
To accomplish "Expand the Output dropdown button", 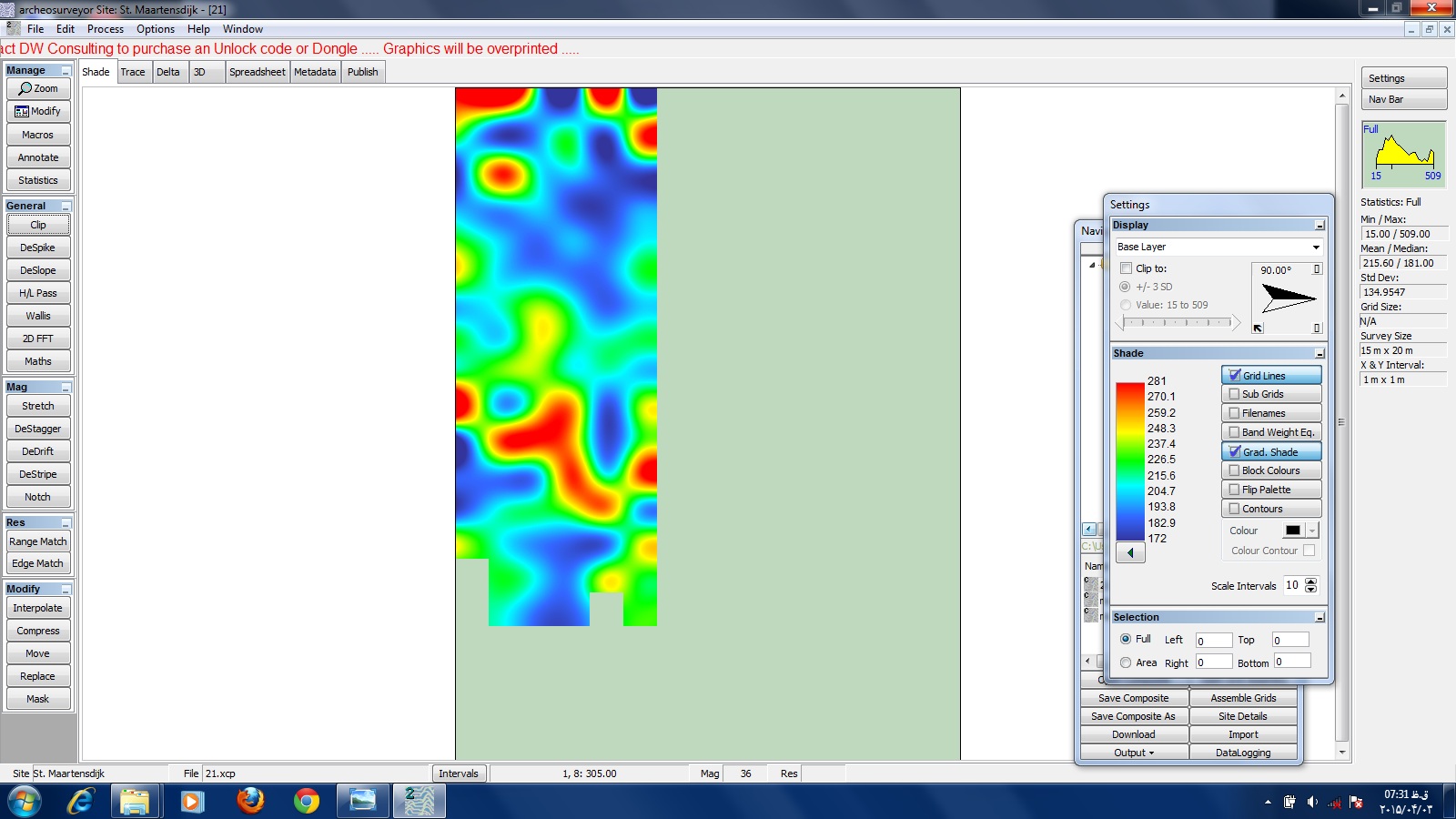I will 1134,753.
